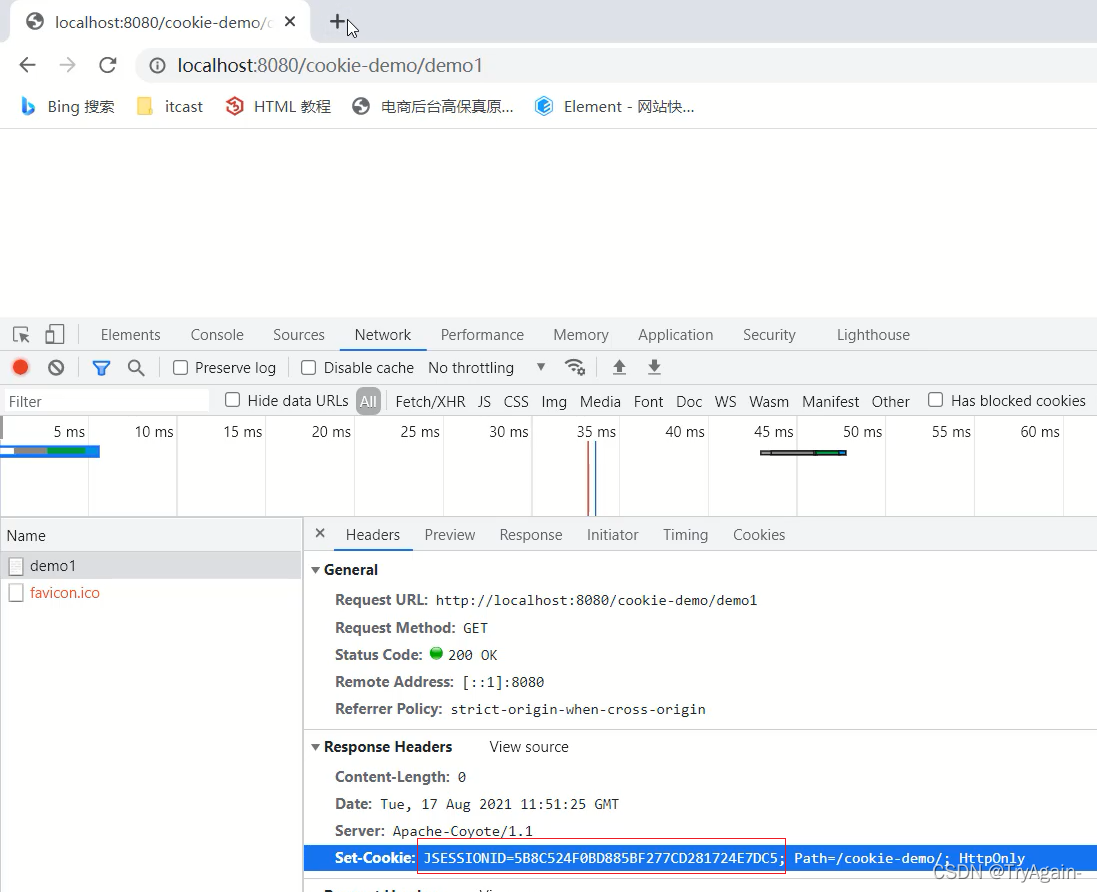Switch to the Application panel
The width and height of the screenshot is (1097, 892).
[x=675, y=335]
